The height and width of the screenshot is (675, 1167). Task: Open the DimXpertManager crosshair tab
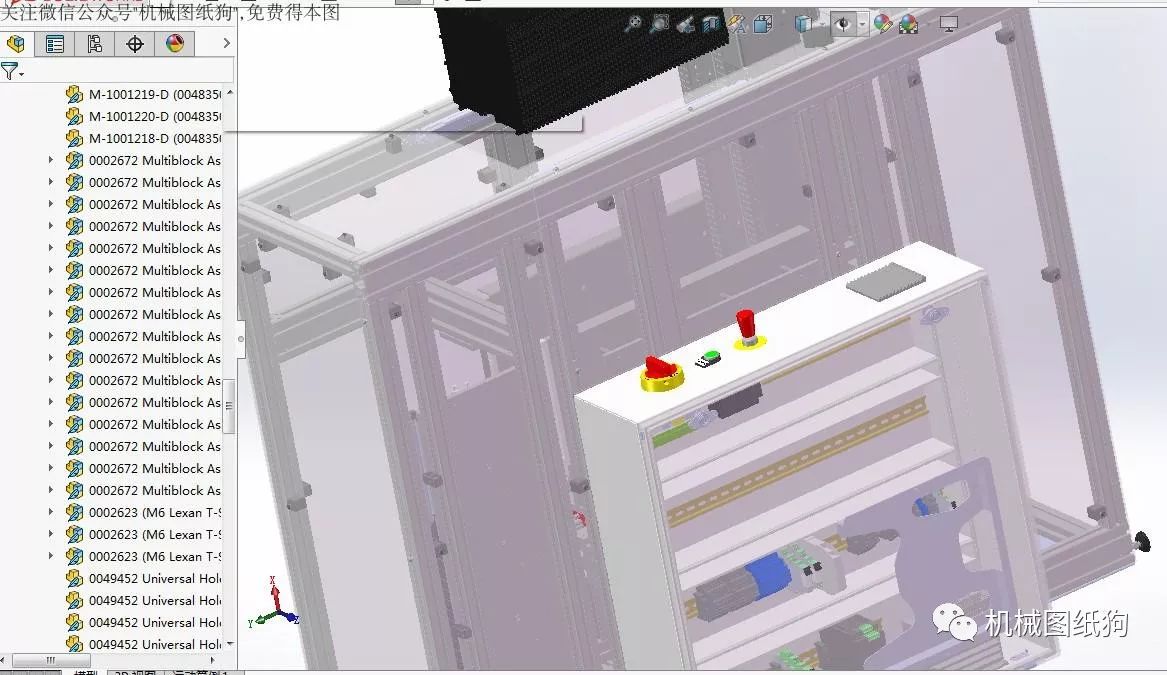[135, 44]
